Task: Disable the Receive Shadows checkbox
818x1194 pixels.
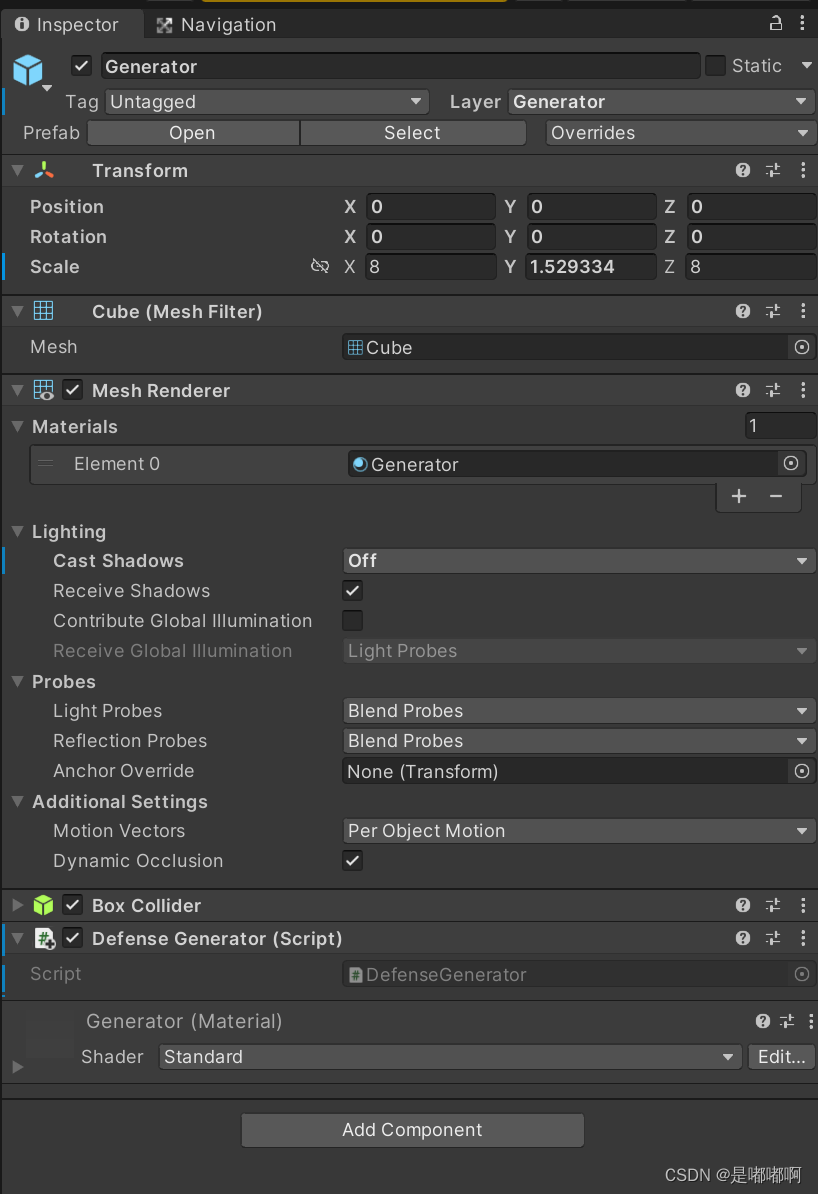Action: point(353,590)
